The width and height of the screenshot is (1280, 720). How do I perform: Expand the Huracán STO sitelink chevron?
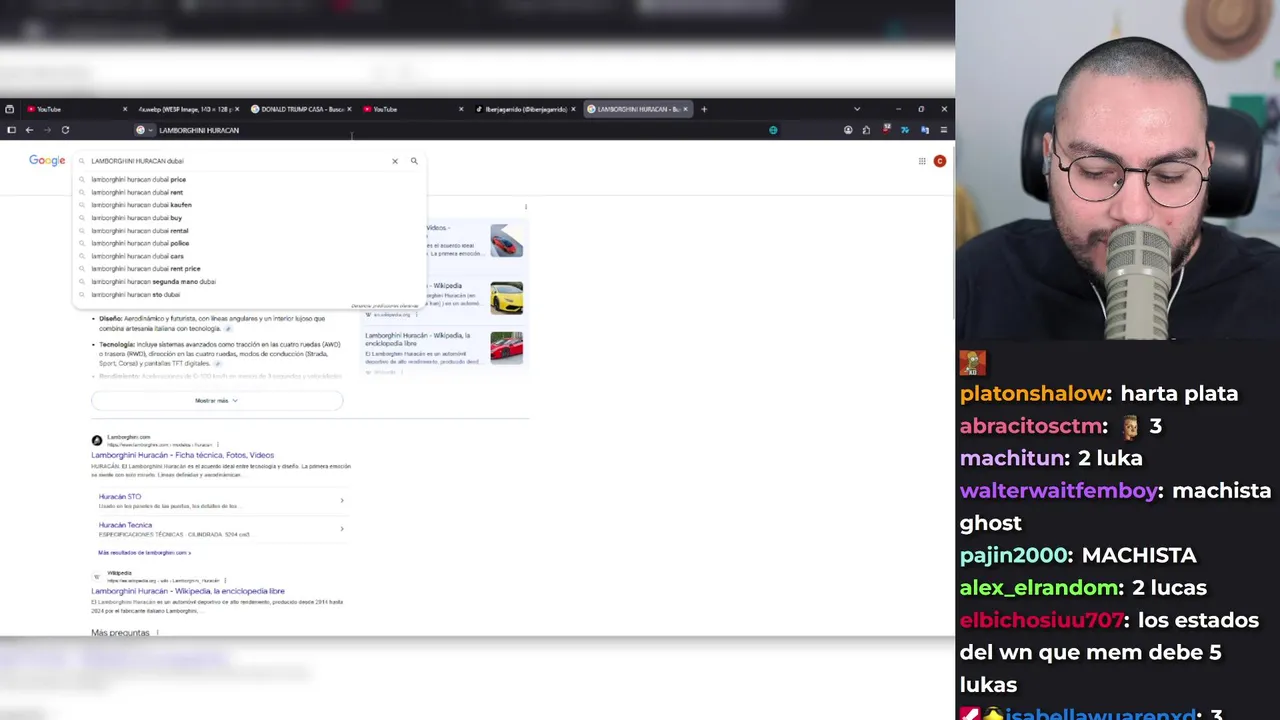click(x=342, y=500)
